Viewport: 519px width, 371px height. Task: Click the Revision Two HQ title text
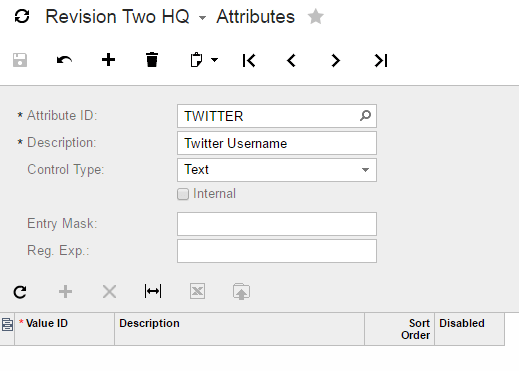click(117, 17)
